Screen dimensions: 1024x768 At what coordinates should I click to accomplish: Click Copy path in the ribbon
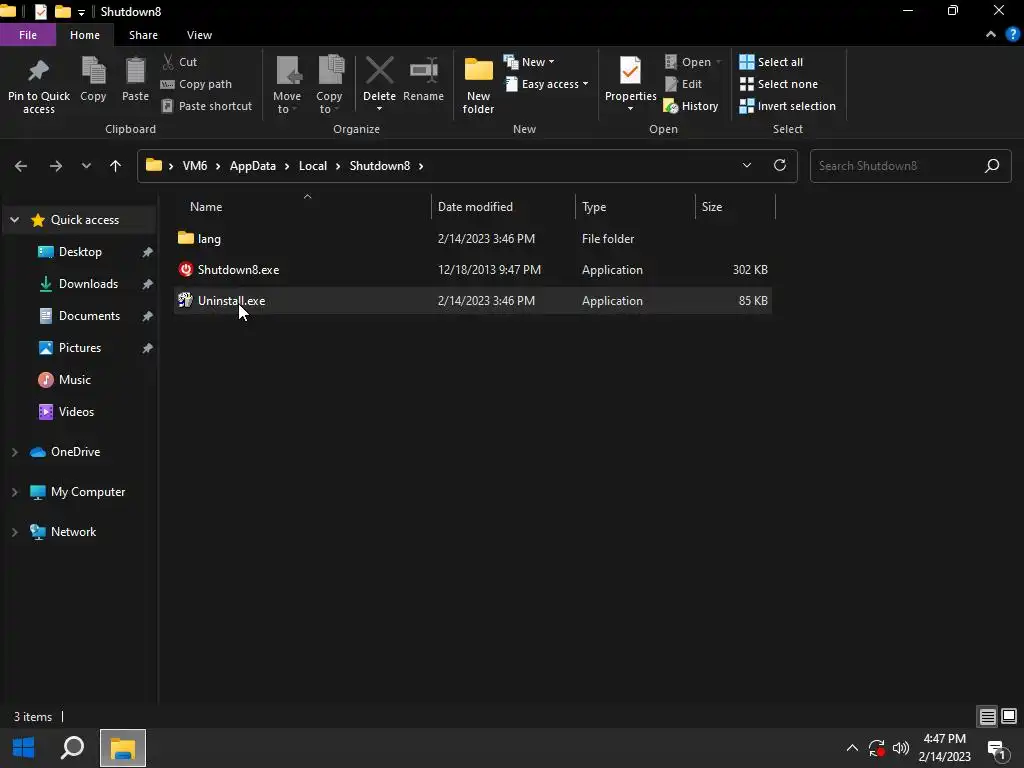pyautogui.click(x=196, y=84)
